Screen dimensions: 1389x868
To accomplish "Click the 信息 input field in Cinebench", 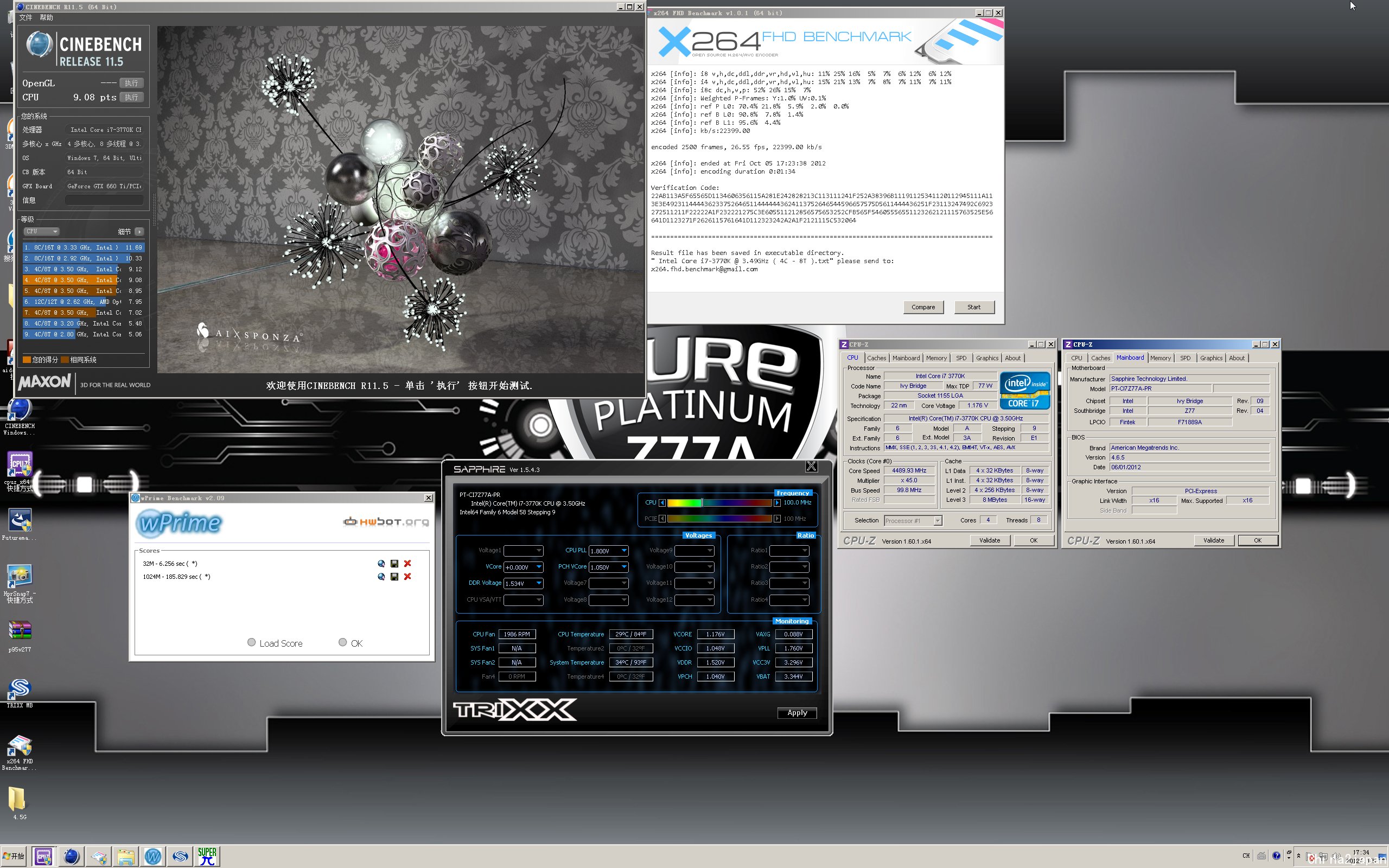I will click(x=104, y=200).
